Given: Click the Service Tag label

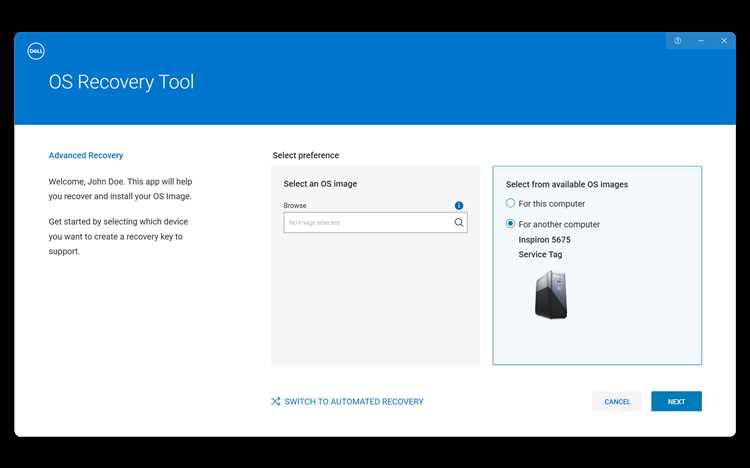Looking at the screenshot, I should (x=540, y=255).
